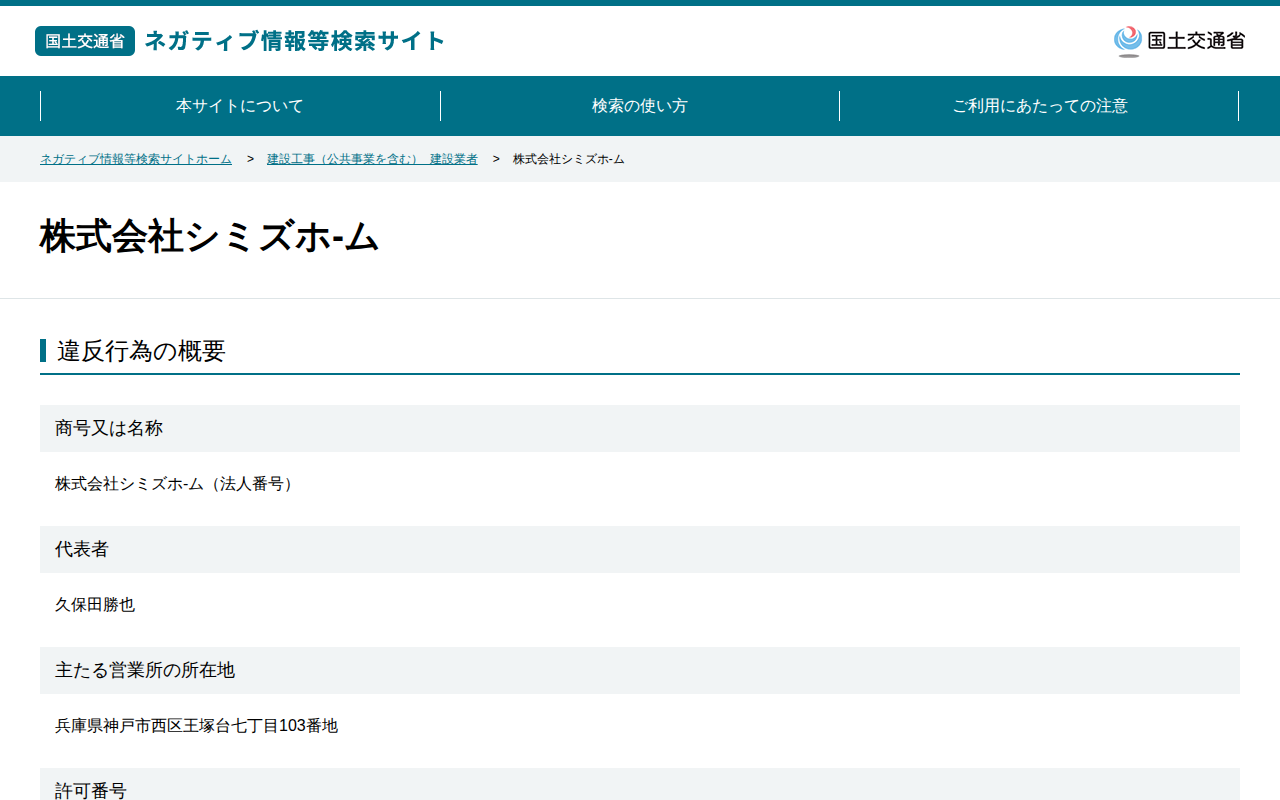Click the 違反行為の概要 section heading
The height and width of the screenshot is (800, 1280).
click(x=141, y=351)
